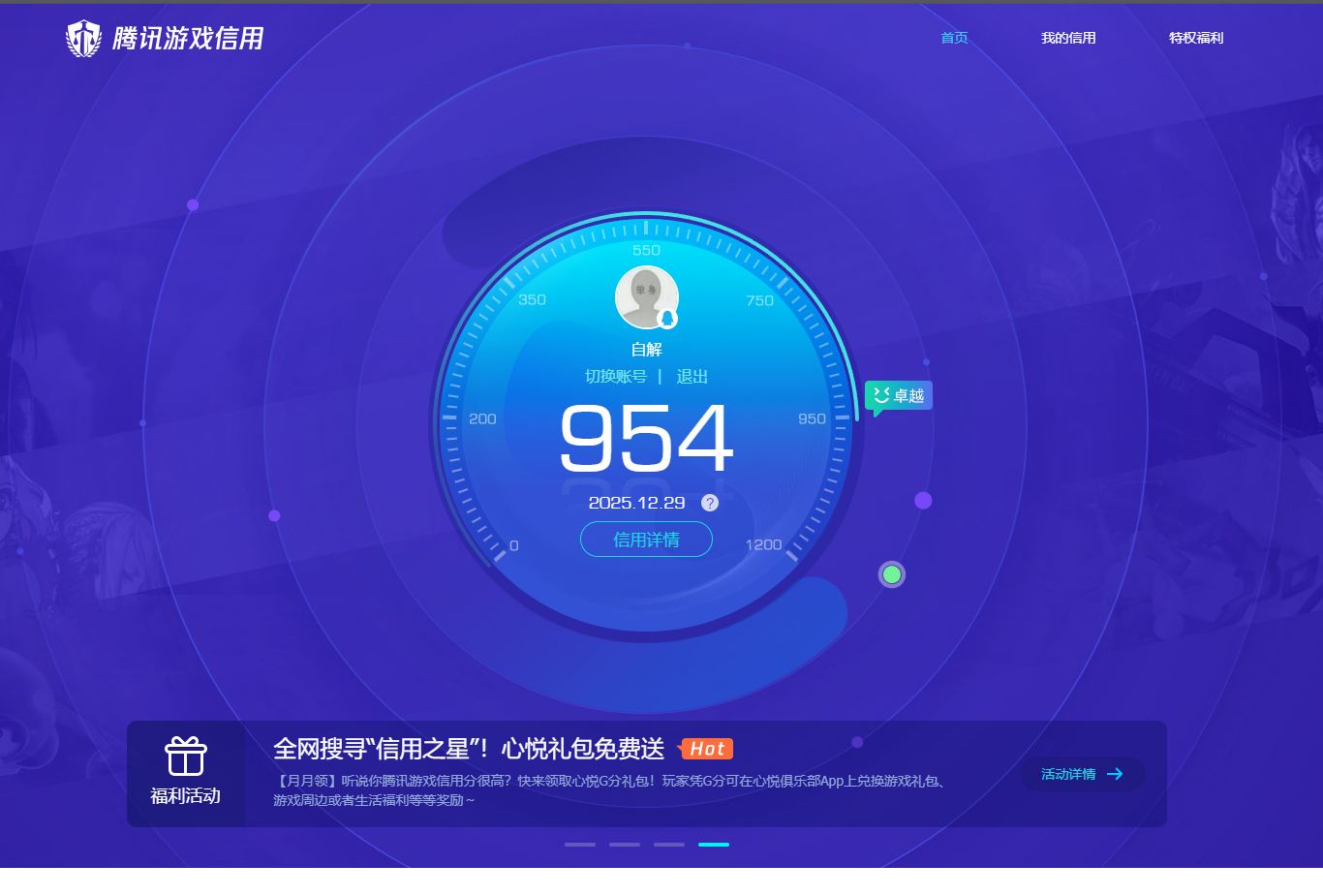
Task: Click the 活动详情 button
Action: [x=1084, y=774]
